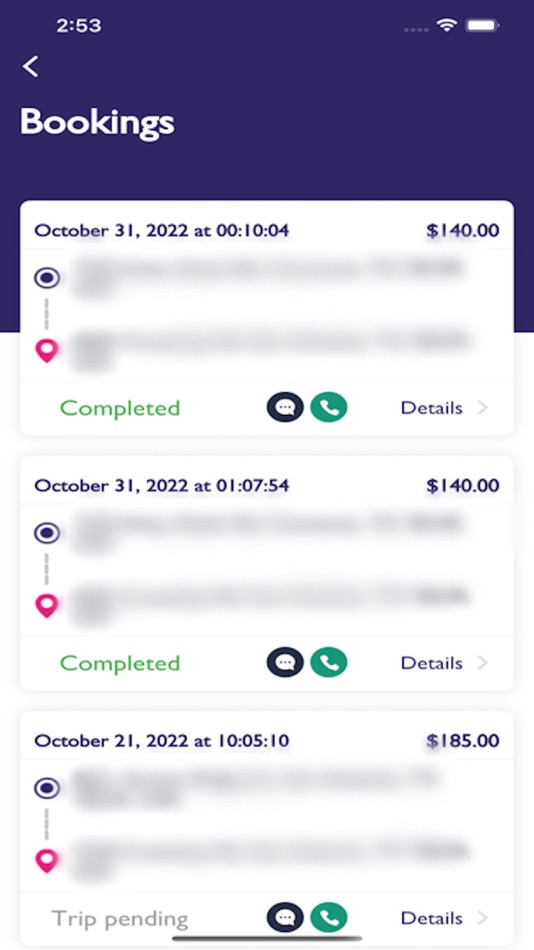The width and height of the screenshot is (534, 950).
Task: Tap pickup circle icon on the October 21 booking
Action: [x=47, y=788]
